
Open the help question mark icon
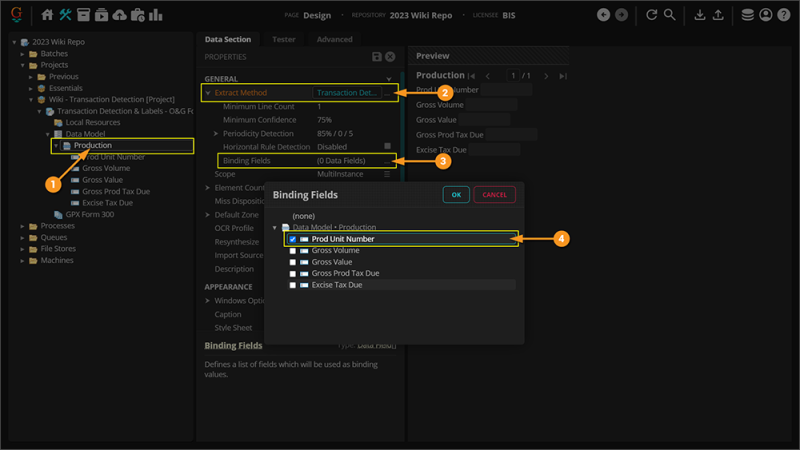point(784,15)
